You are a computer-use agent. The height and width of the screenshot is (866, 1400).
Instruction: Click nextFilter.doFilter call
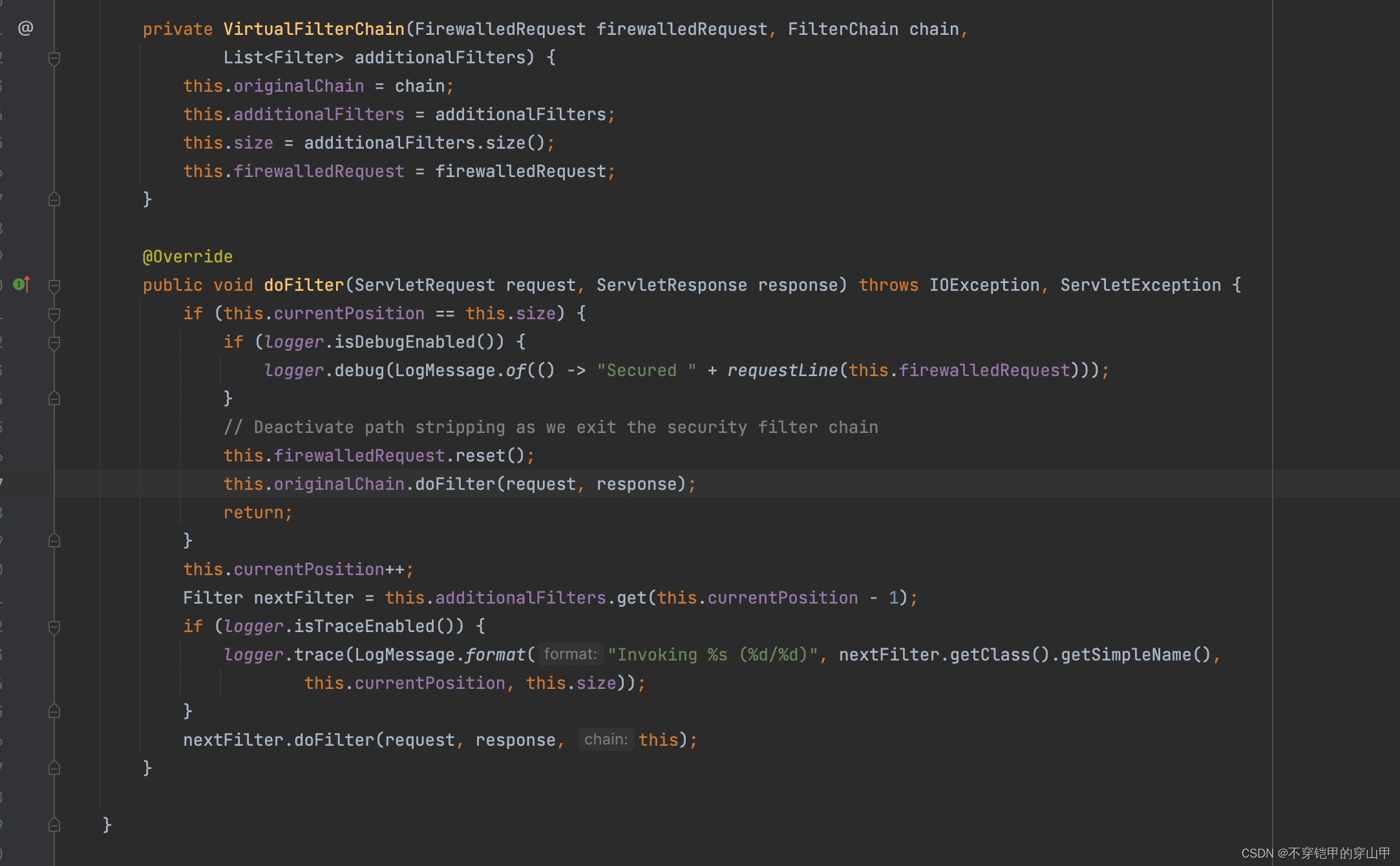[440, 740]
